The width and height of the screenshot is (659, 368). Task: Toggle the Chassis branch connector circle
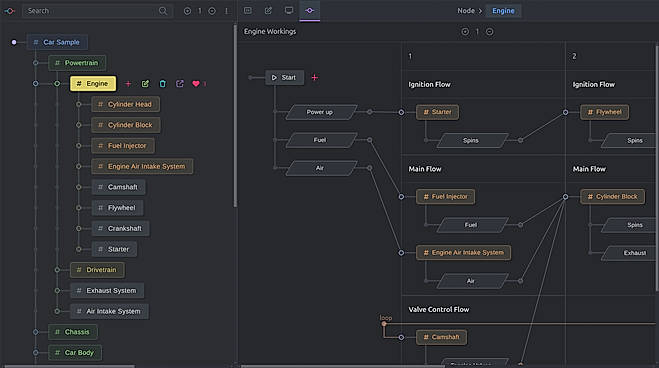coord(36,332)
